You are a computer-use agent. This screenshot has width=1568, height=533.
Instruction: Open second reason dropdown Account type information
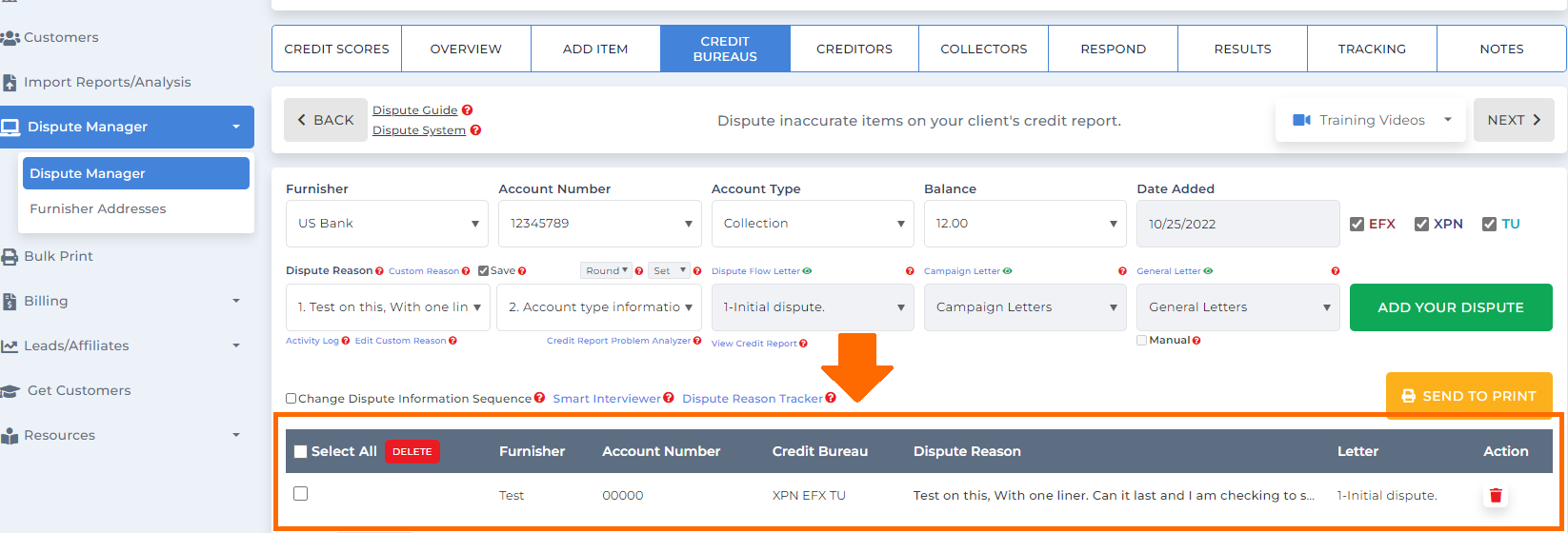click(599, 307)
